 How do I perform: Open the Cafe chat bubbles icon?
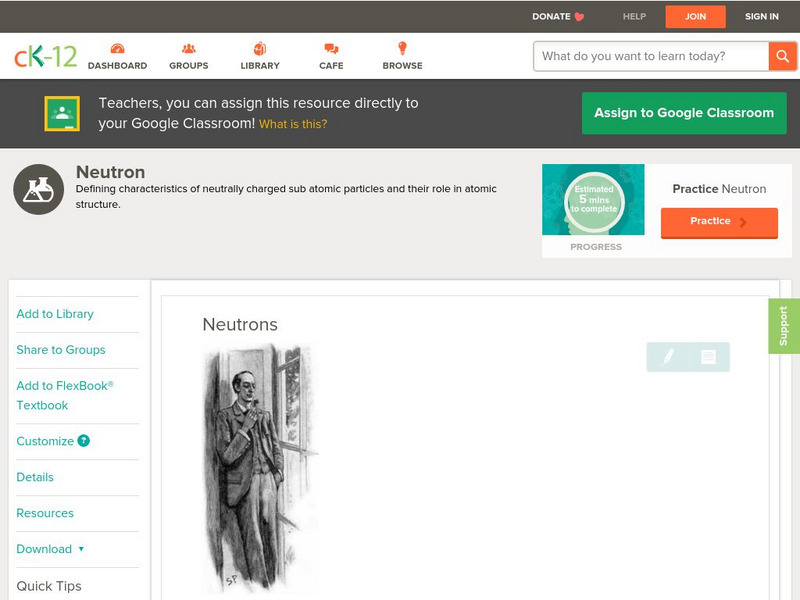[331, 49]
